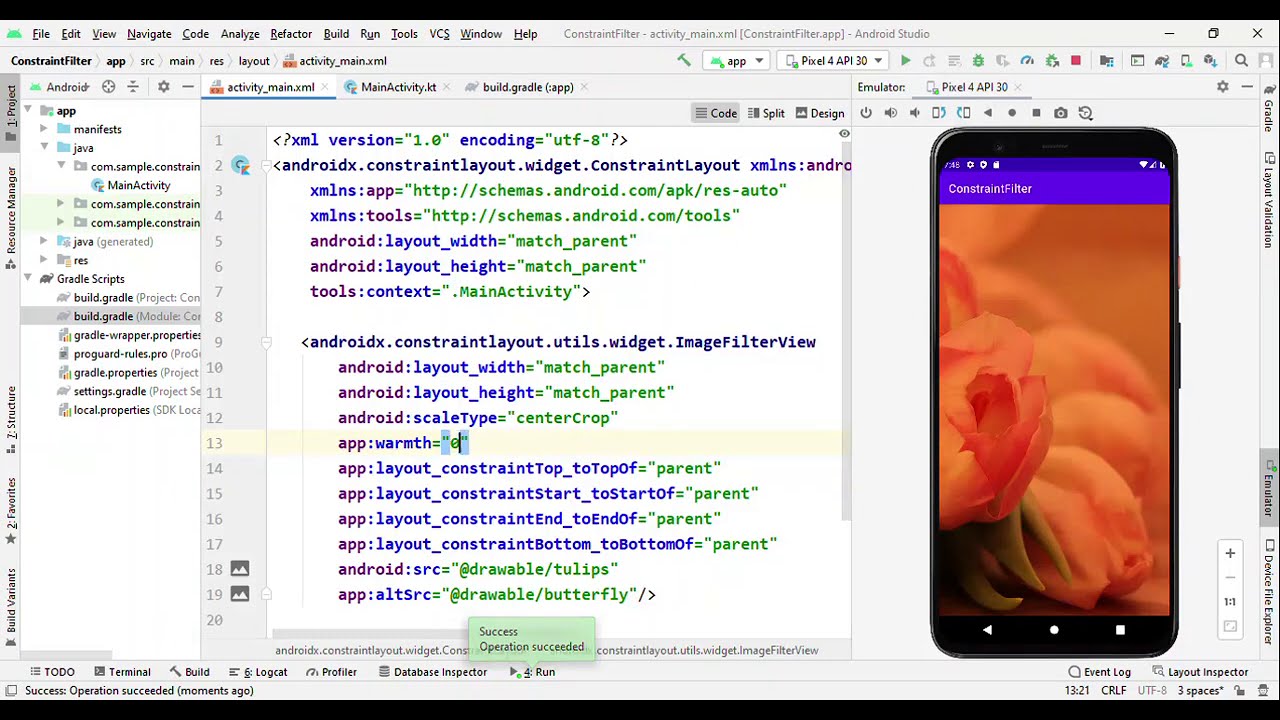This screenshot has height=720, width=1280.
Task: Close the activity_main.xml tab
Action: click(x=327, y=87)
